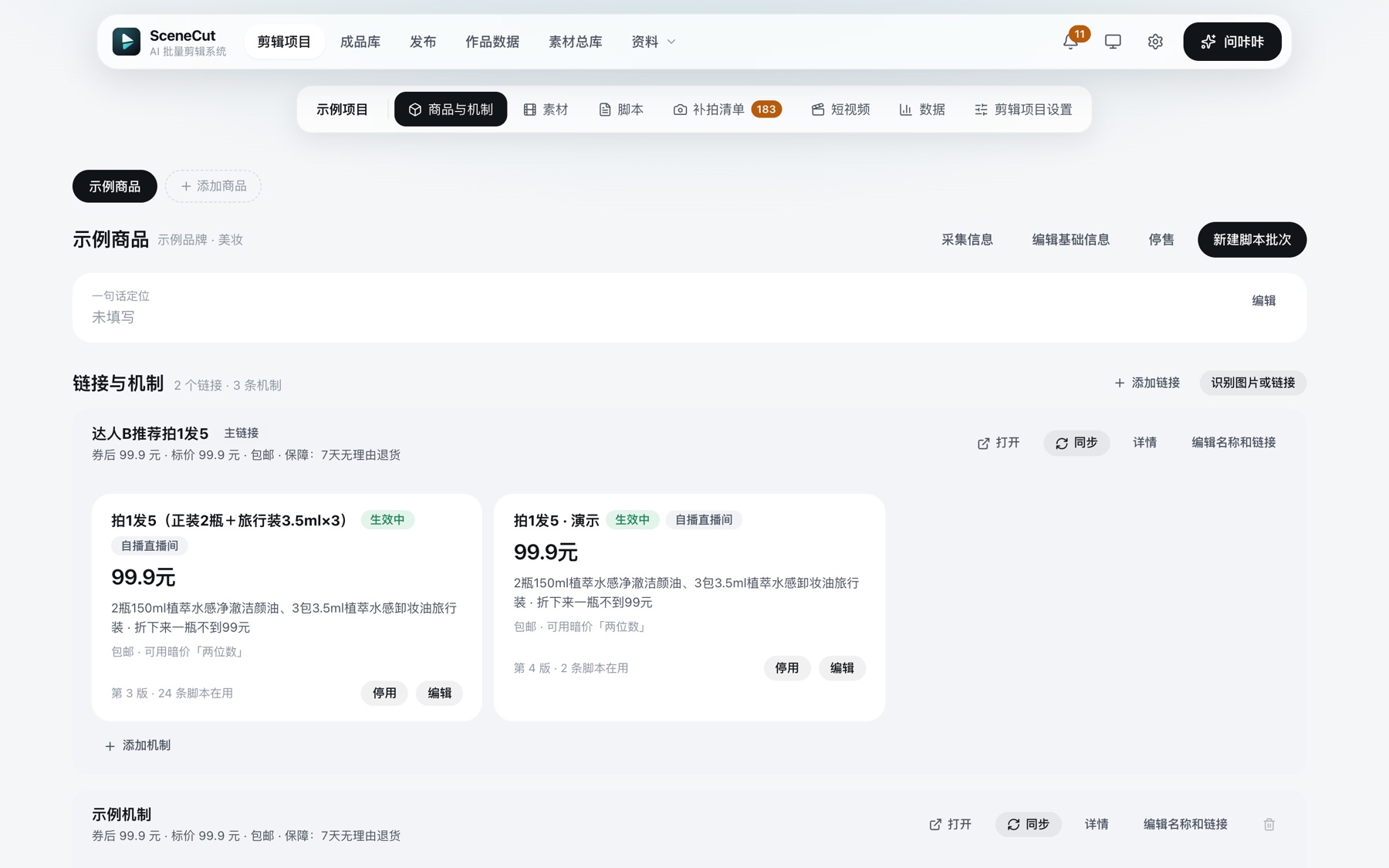Expand the 资料 dropdown menu

[x=654, y=42]
